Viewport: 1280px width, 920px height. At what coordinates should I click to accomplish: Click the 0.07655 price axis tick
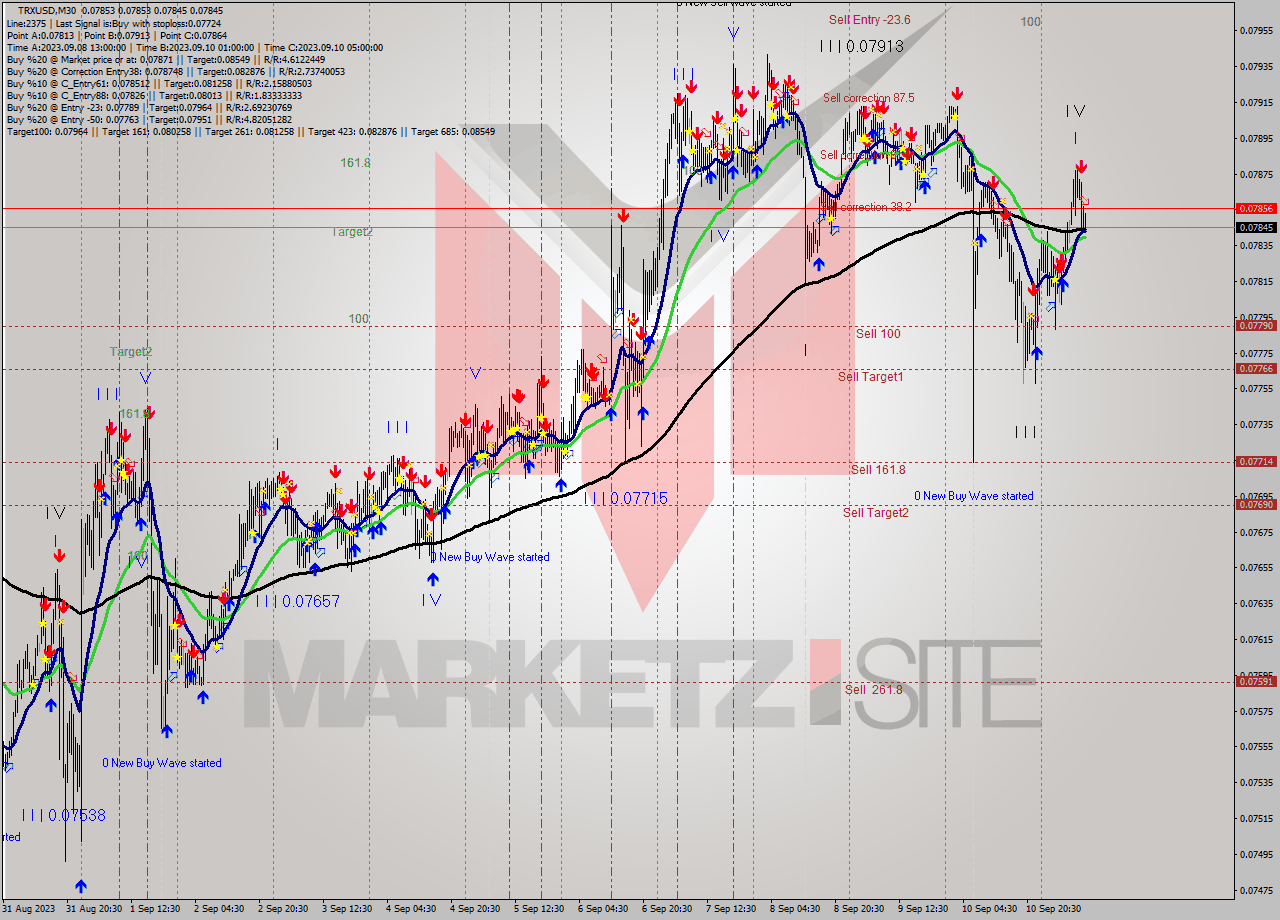[1256, 567]
